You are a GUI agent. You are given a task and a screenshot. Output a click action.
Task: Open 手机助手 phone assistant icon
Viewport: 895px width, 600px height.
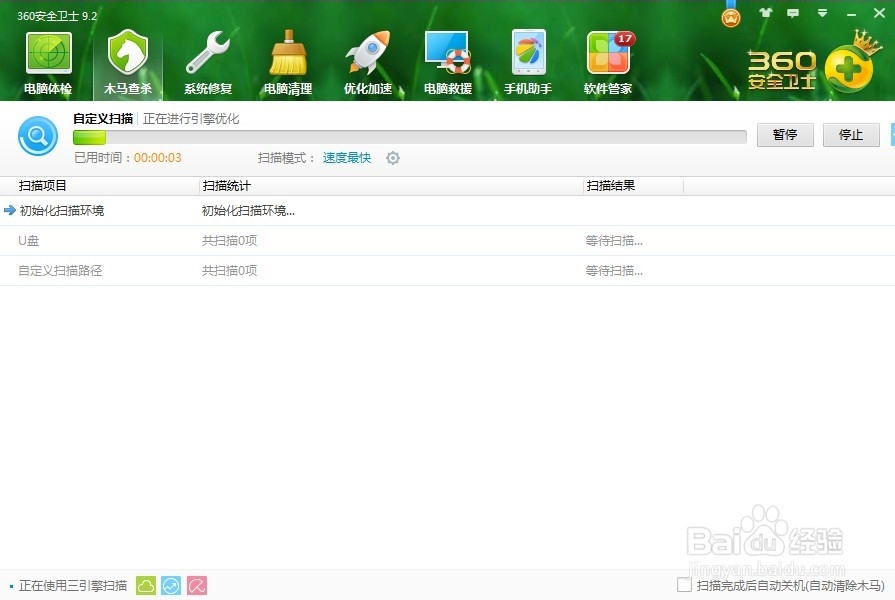[x=527, y=63]
